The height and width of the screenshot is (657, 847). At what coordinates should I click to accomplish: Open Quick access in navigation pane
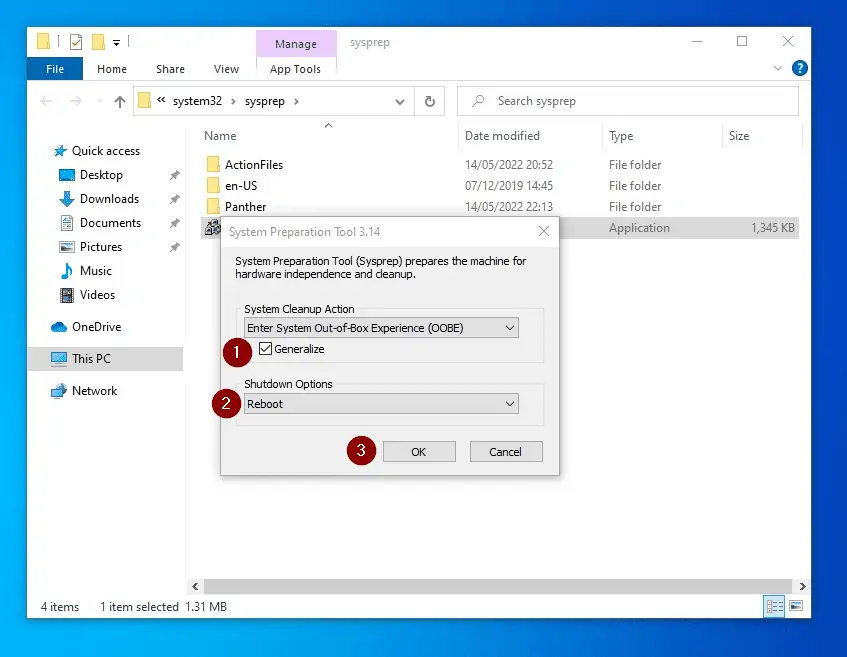pos(105,151)
